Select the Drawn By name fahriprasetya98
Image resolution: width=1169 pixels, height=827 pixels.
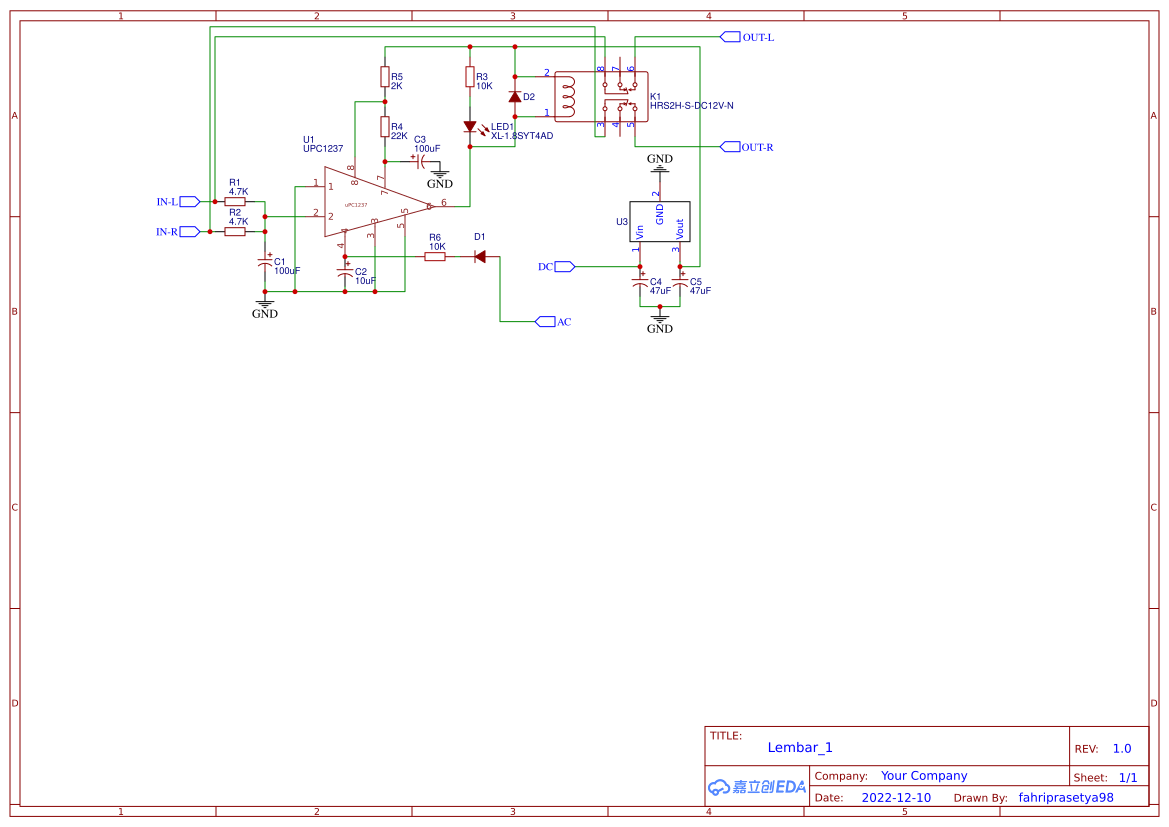tap(1066, 797)
